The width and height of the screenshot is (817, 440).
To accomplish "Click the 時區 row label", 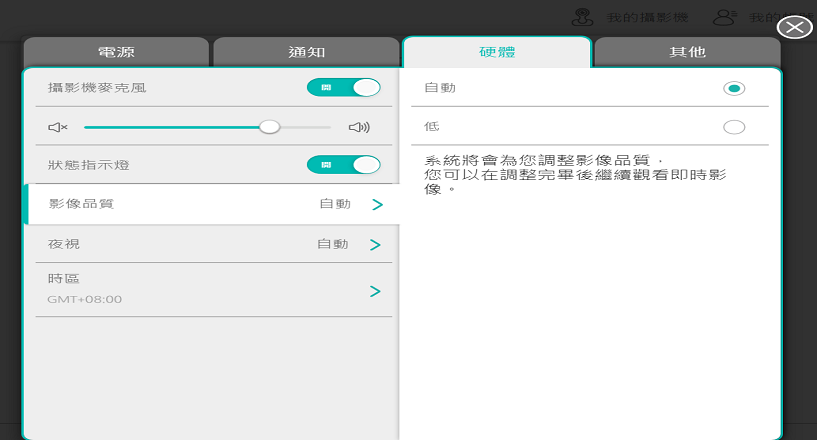I will [x=64, y=278].
